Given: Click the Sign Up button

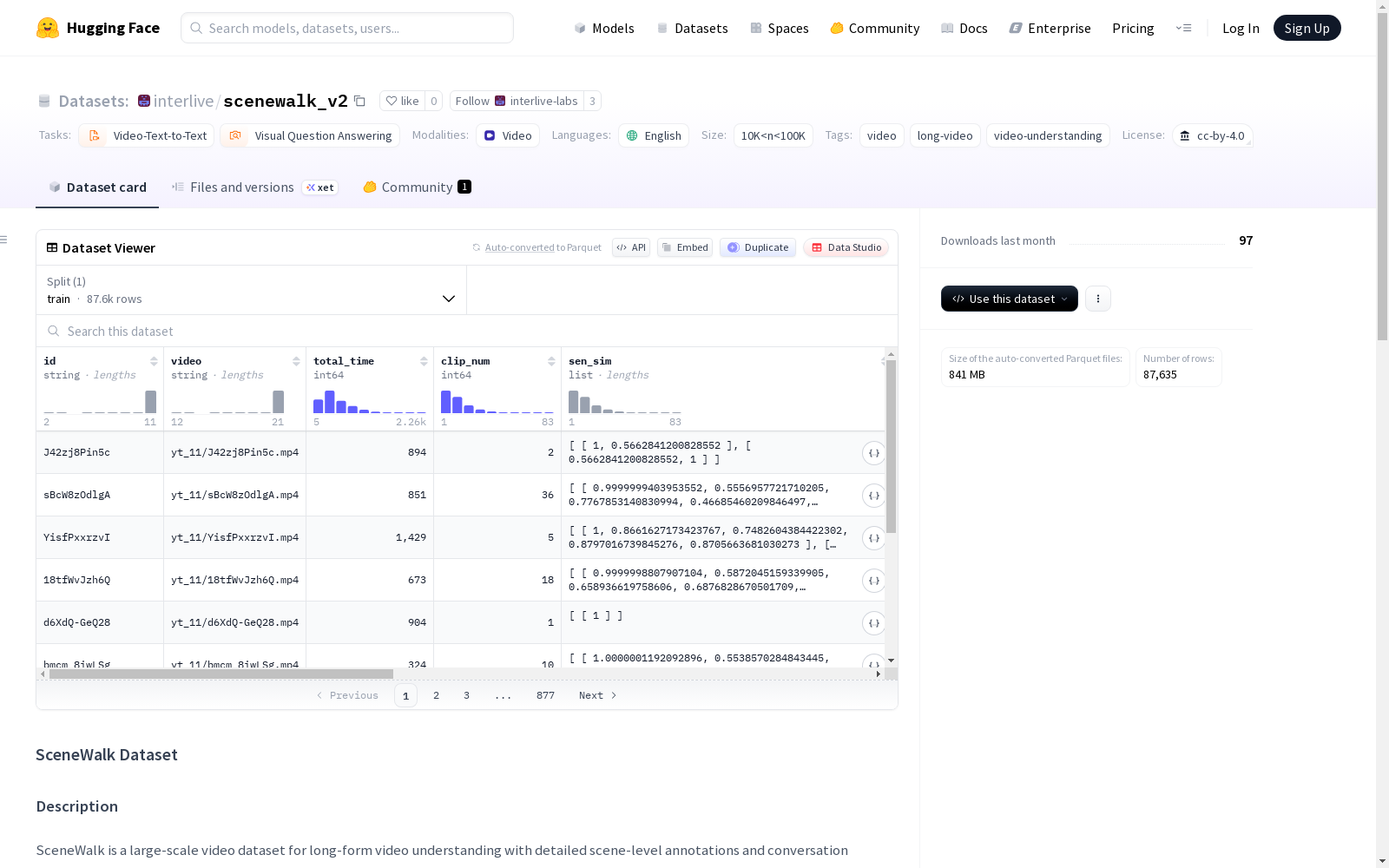Looking at the screenshot, I should [1307, 28].
